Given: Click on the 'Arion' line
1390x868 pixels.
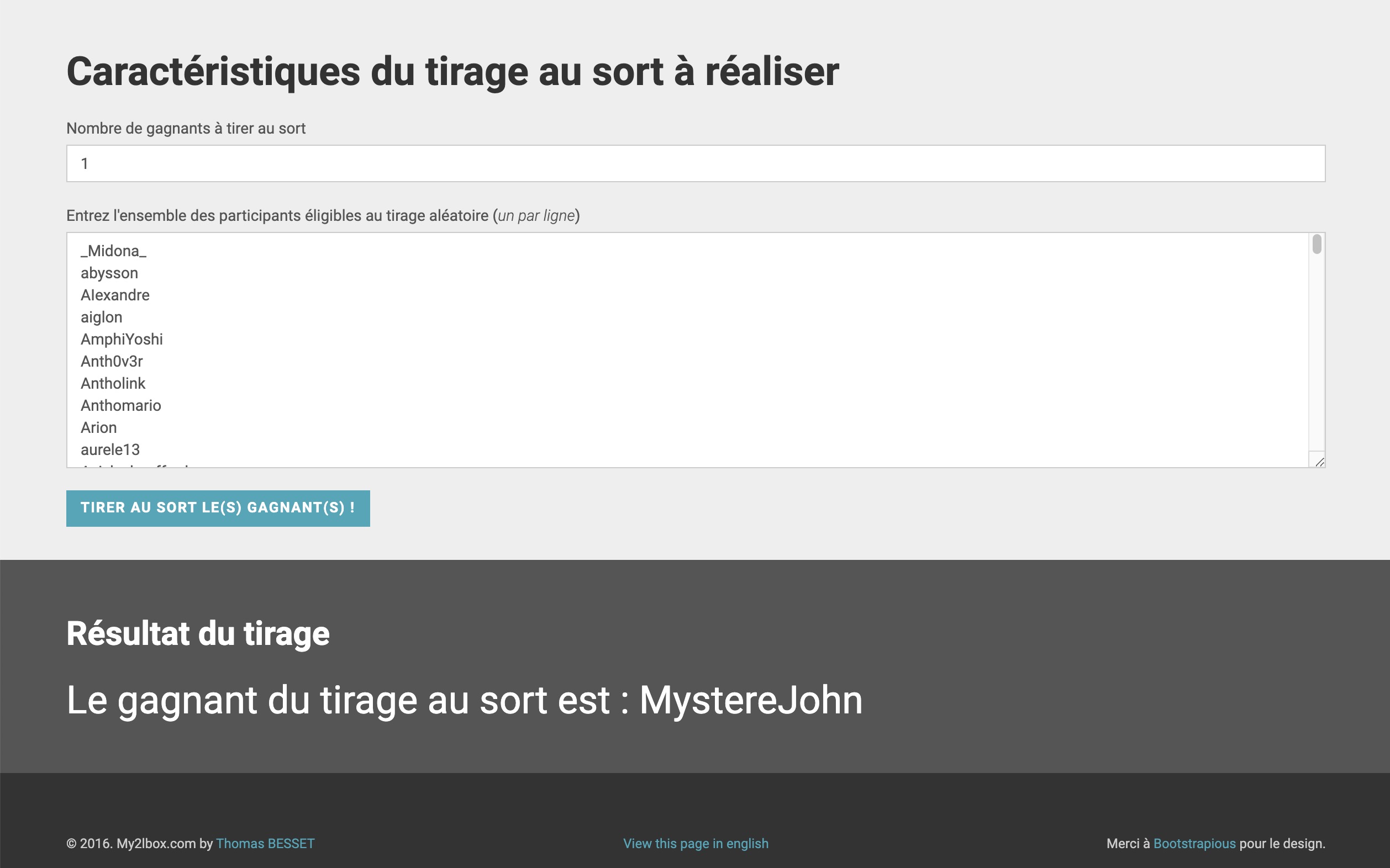Looking at the screenshot, I should (x=98, y=428).
